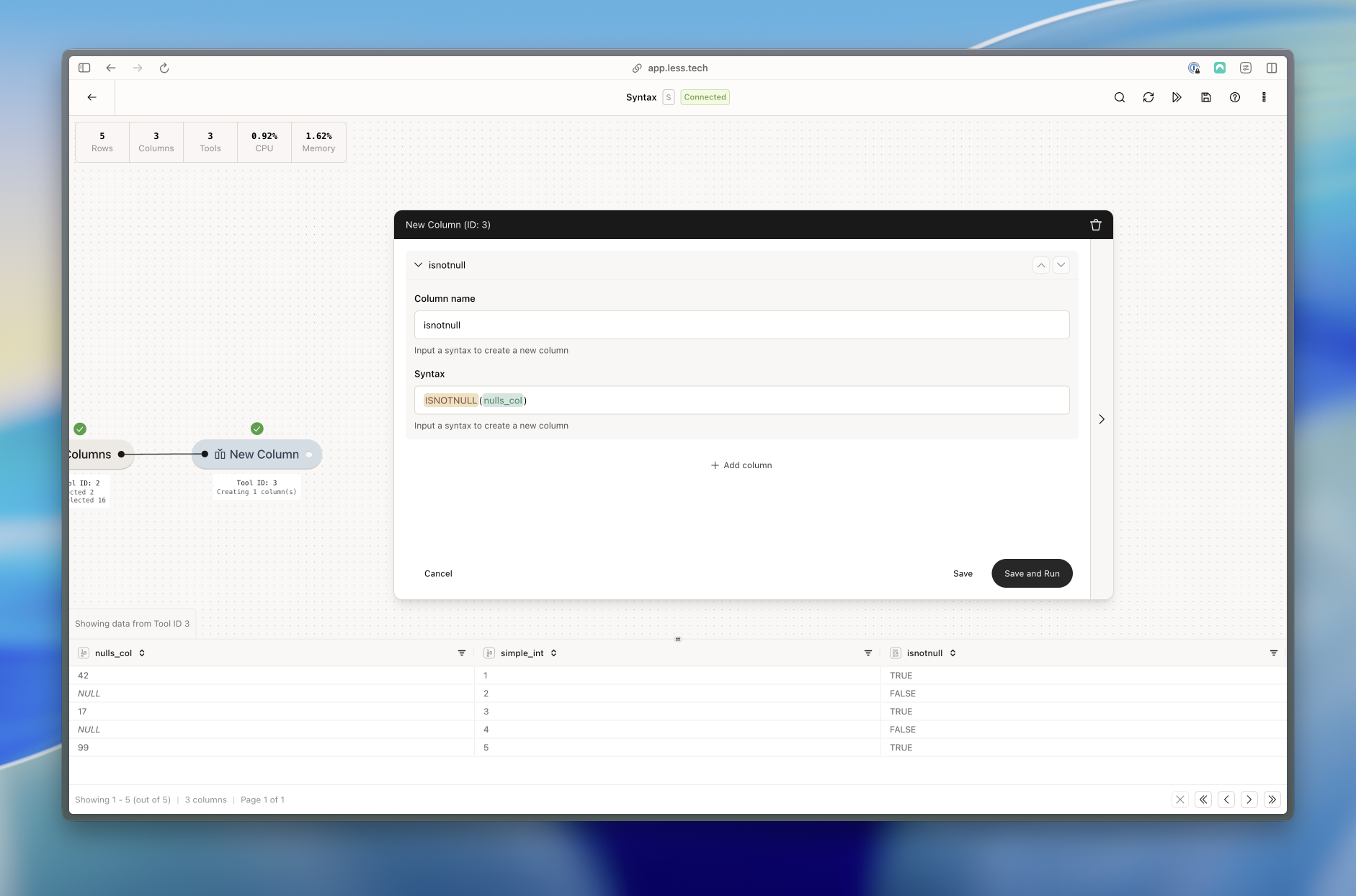Viewport: 1356px width, 896px height.
Task: Open the green extension icon in browser toolbar
Action: [x=1220, y=68]
